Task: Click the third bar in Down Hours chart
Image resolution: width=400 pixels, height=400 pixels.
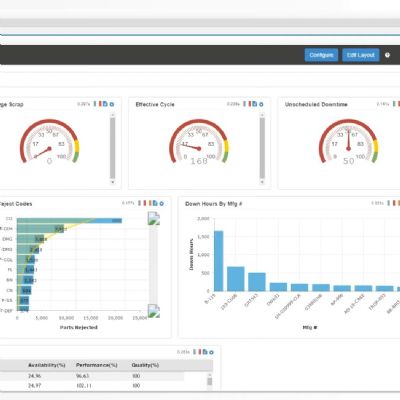Action: coord(257,282)
